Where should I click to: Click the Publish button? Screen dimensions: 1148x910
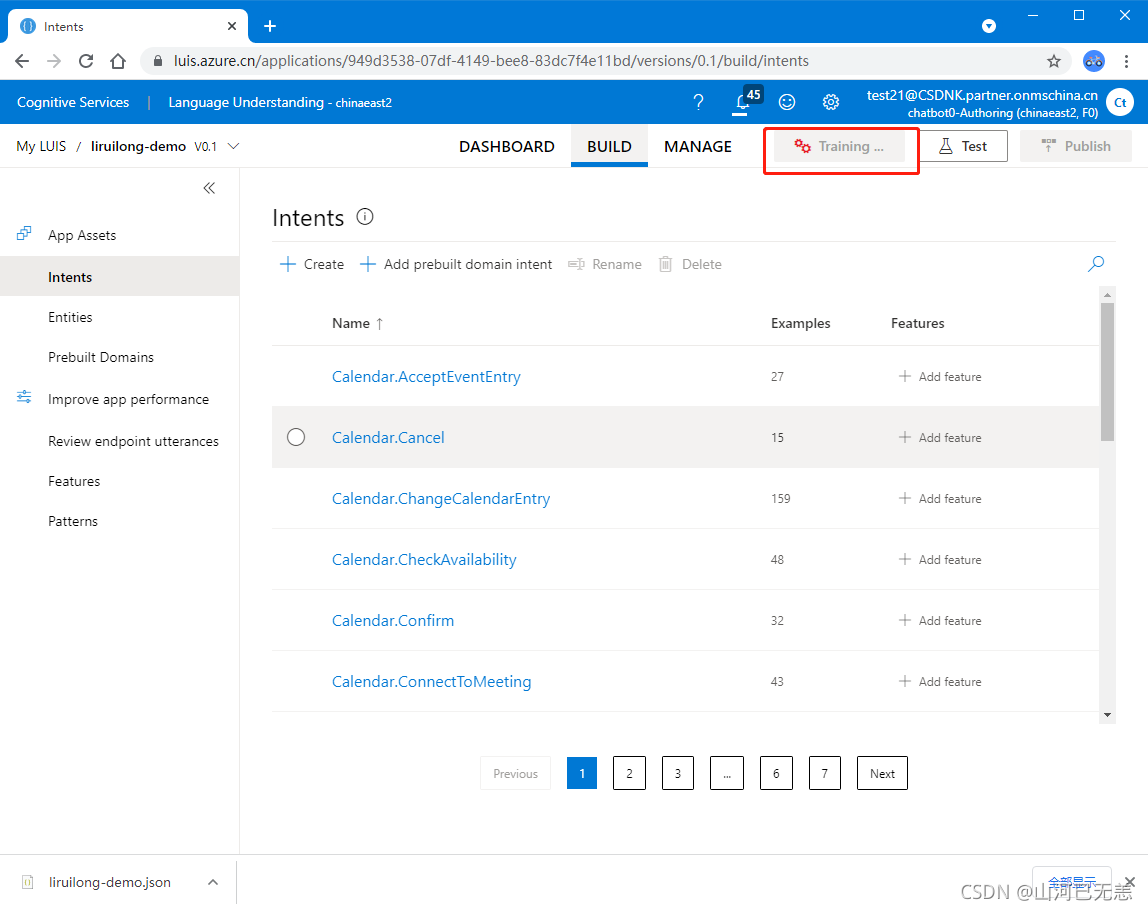pyautogui.click(x=1076, y=146)
